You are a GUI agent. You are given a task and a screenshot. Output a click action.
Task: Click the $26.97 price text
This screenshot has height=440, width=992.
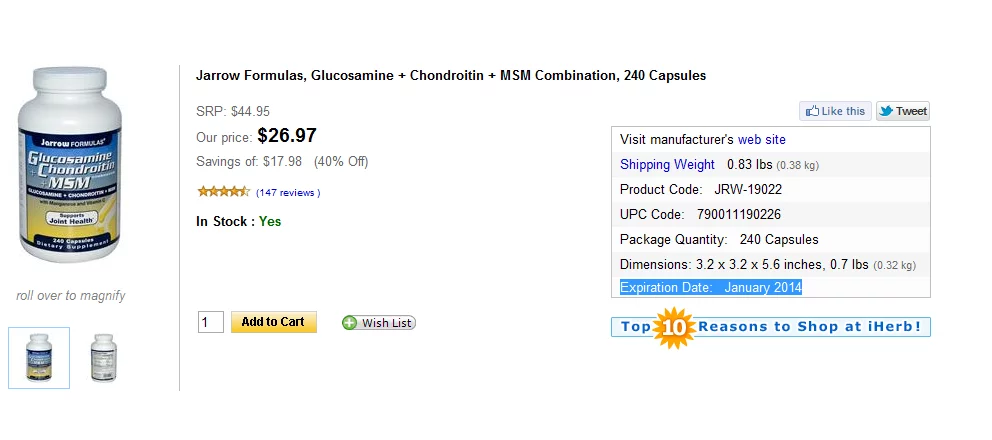287,135
